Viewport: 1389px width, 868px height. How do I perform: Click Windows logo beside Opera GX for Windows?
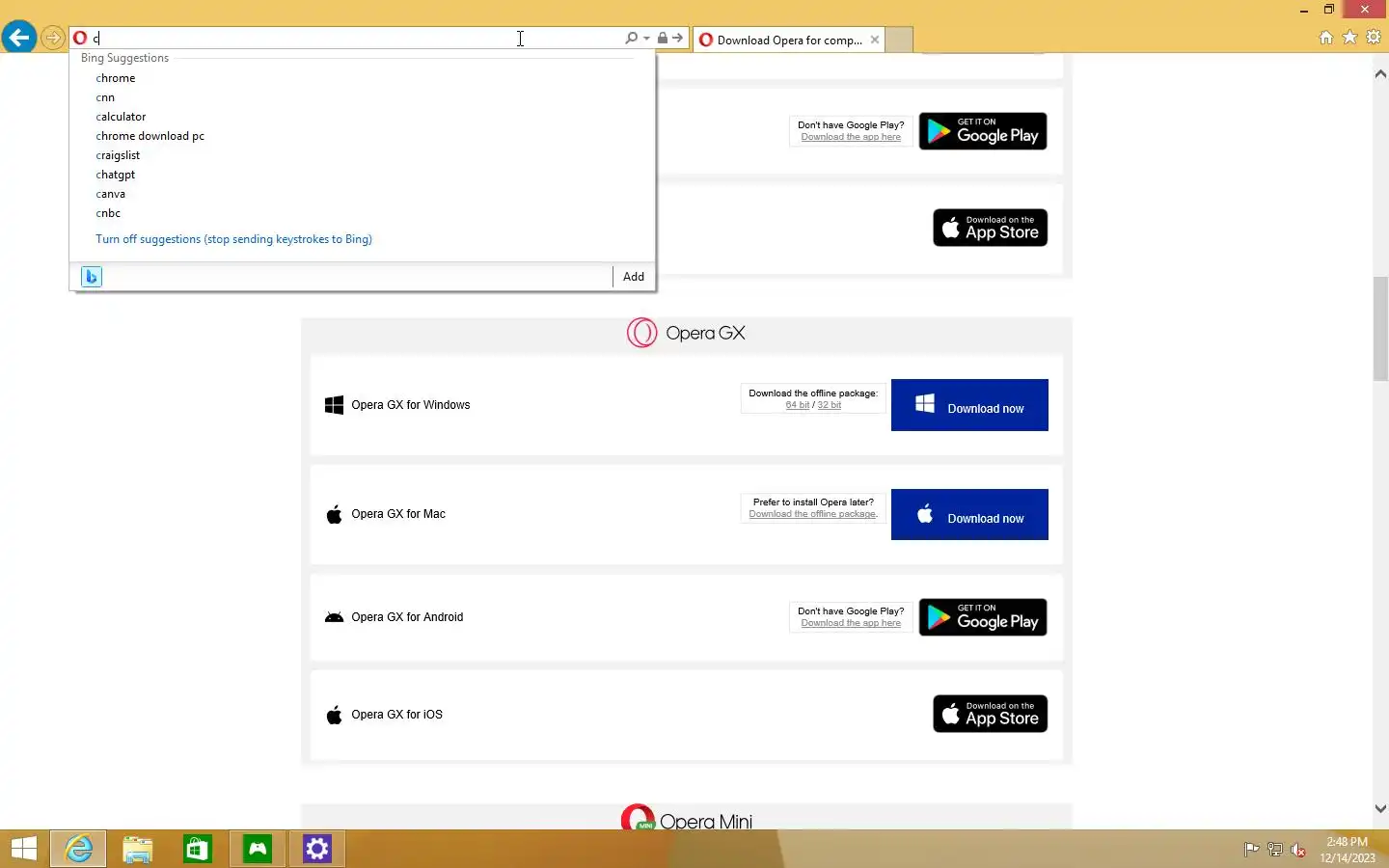pos(335,405)
